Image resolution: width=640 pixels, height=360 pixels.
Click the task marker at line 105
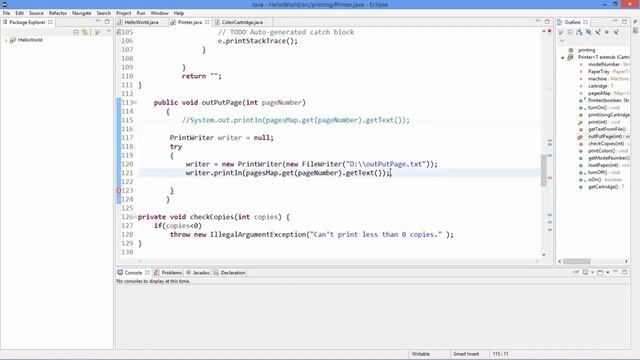(x=119, y=32)
